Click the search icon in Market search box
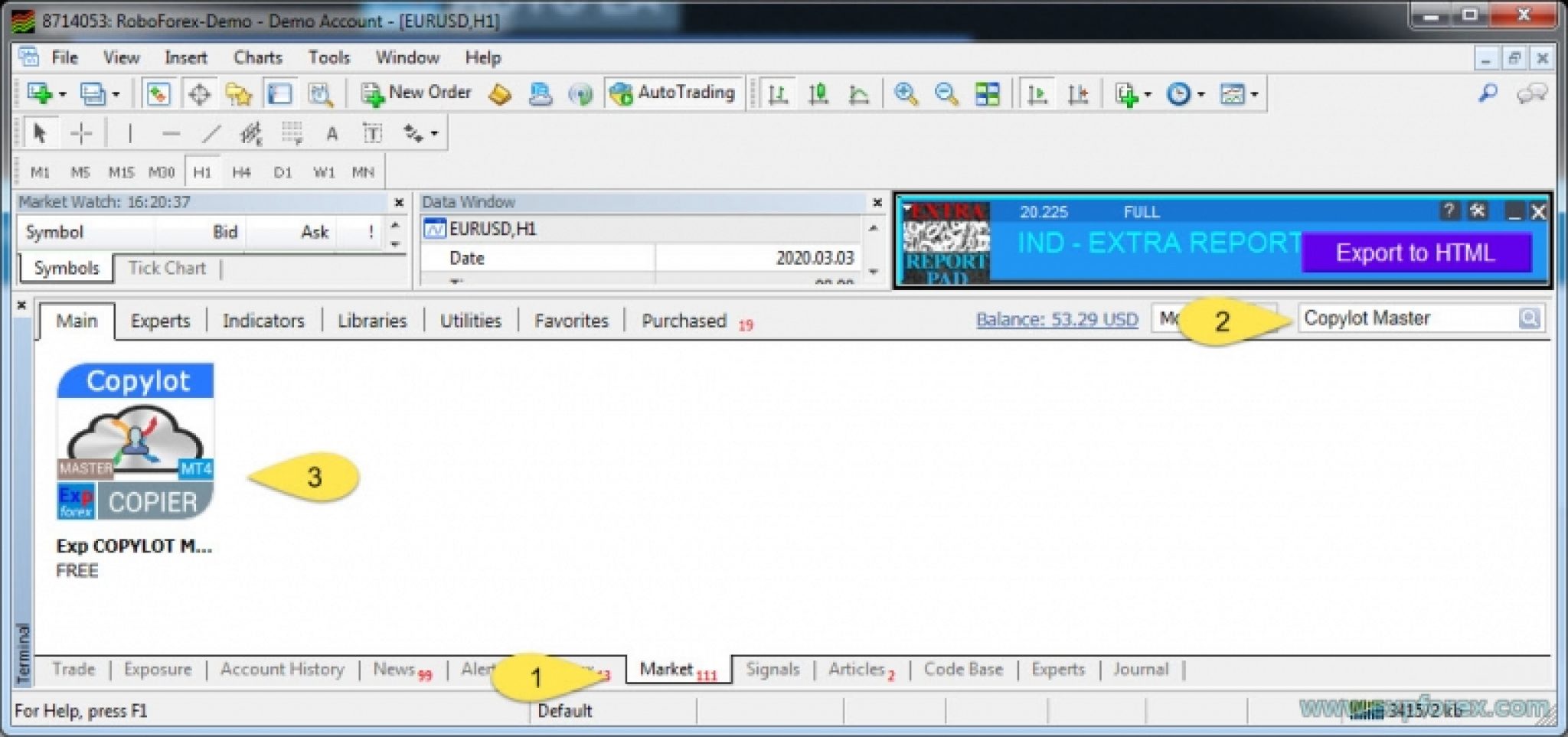 [1529, 318]
